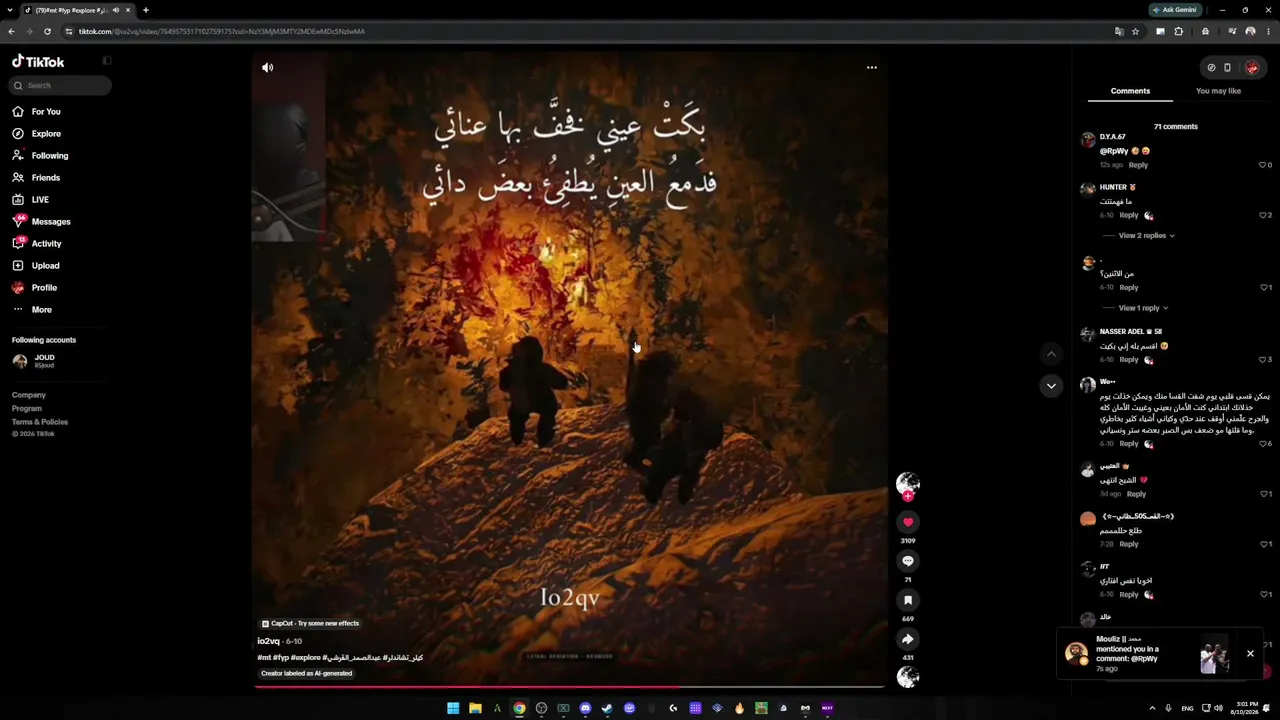1280x720 pixels.
Task: Click the compass icon in top-right pill
Action: [1211, 68]
